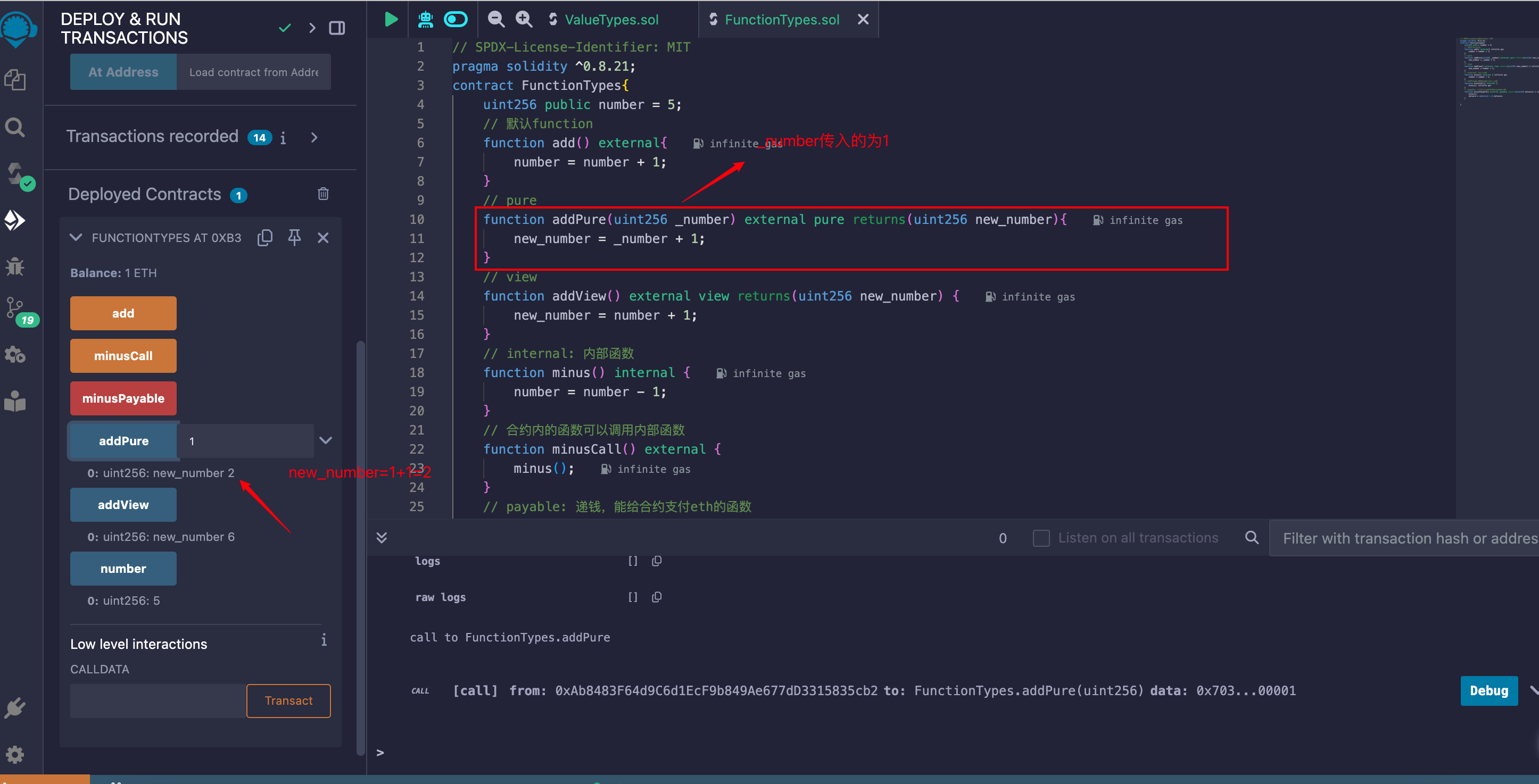Pin the FunctionTypes deployed contract
Screen dimensions: 1539x784
(x=294, y=238)
